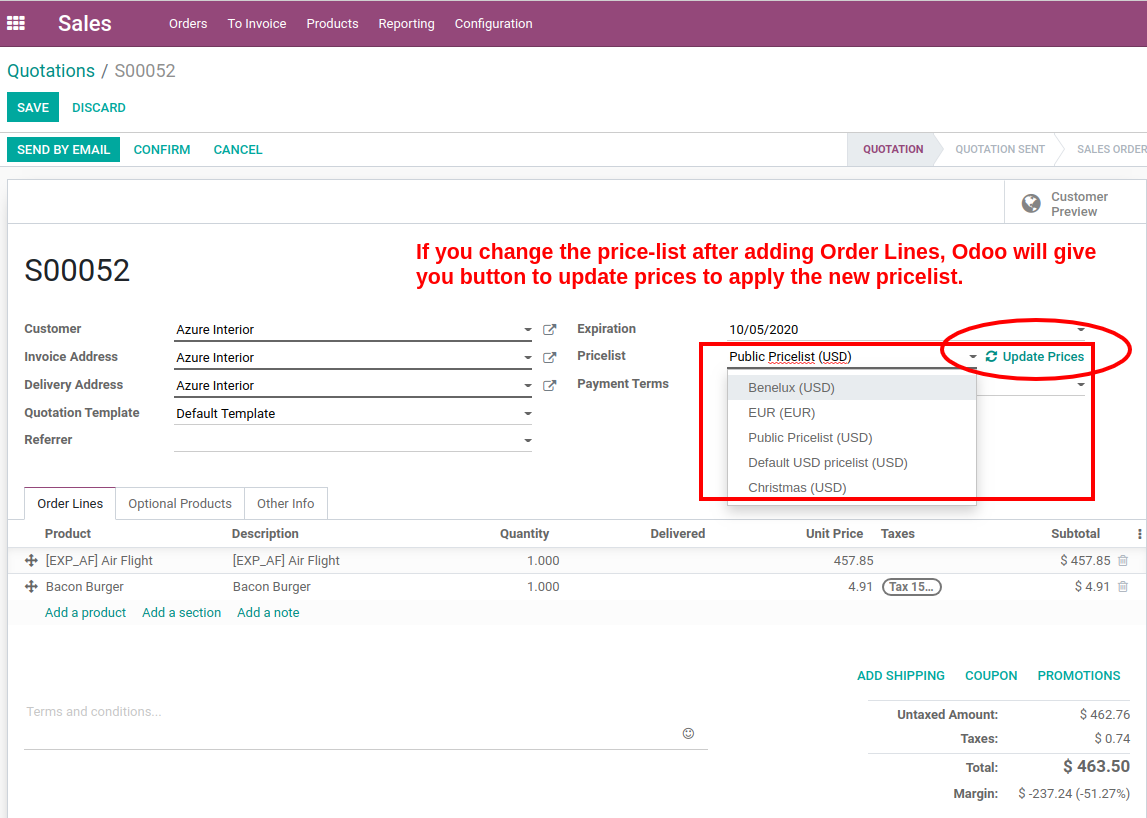This screenshot has width=1147, height=818.
Task: Delete the Bacon Burger order line
Action: 1123,587
